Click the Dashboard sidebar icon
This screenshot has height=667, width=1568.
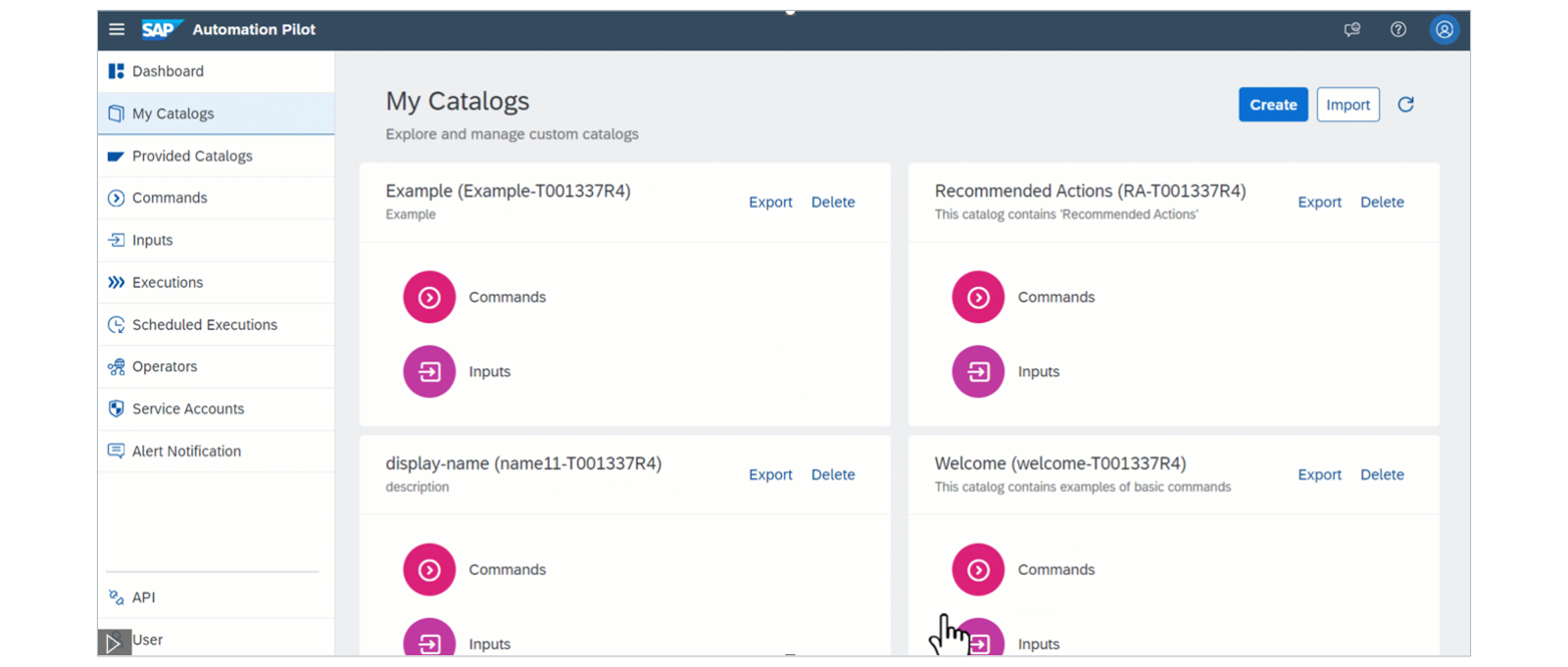116,71
